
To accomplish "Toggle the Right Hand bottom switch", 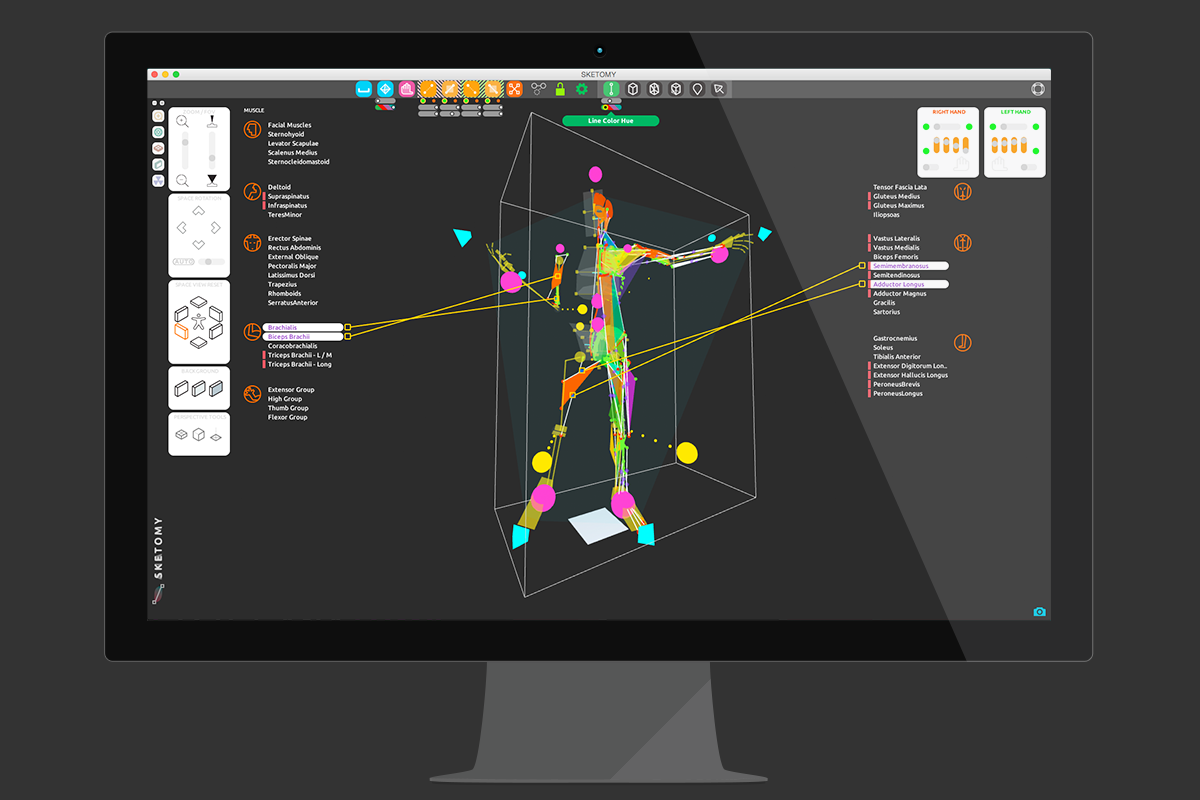I will click(x=932, y=167).
